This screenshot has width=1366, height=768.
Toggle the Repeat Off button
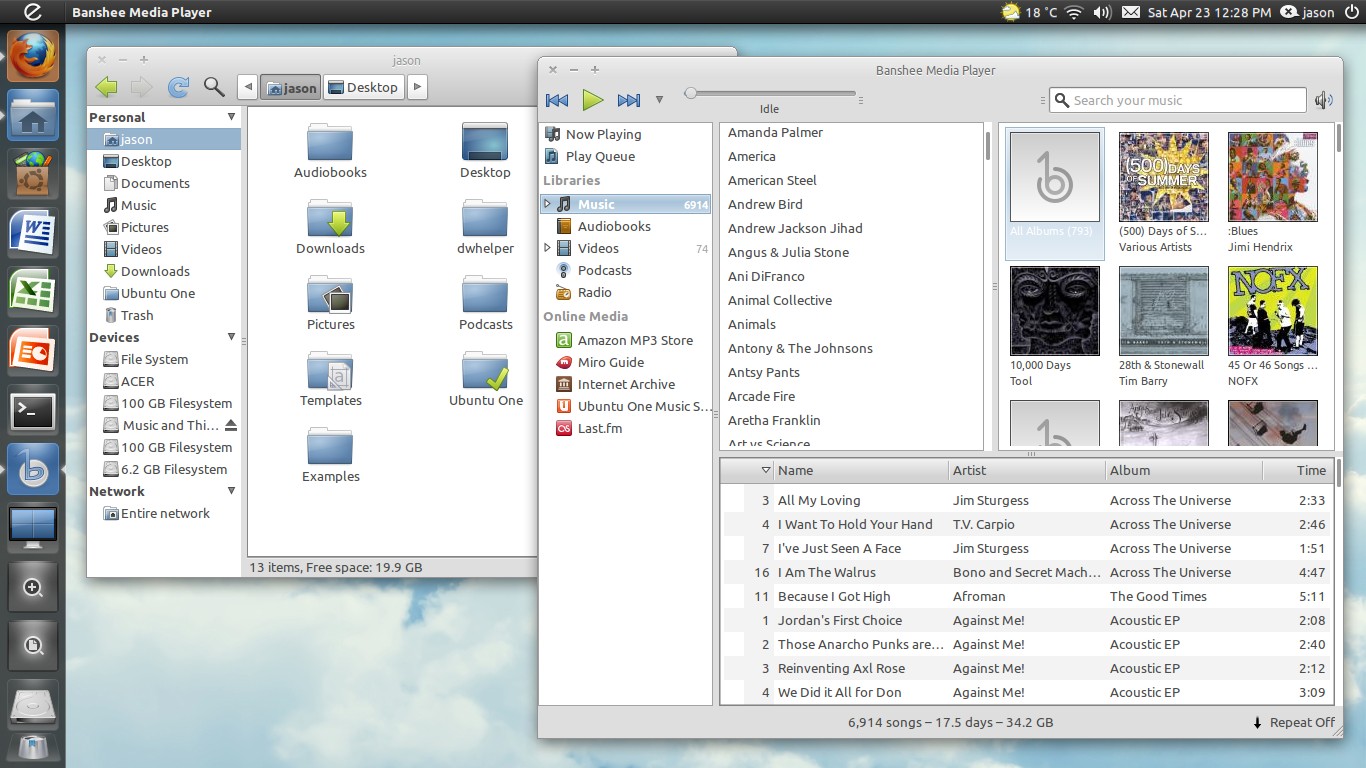pyautogui.click(x=1293, y=722)
